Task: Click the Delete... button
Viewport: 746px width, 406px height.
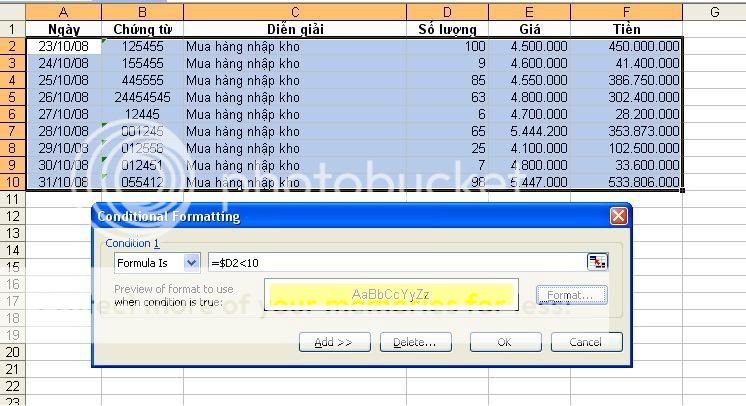Action: [x=415, y=342]
